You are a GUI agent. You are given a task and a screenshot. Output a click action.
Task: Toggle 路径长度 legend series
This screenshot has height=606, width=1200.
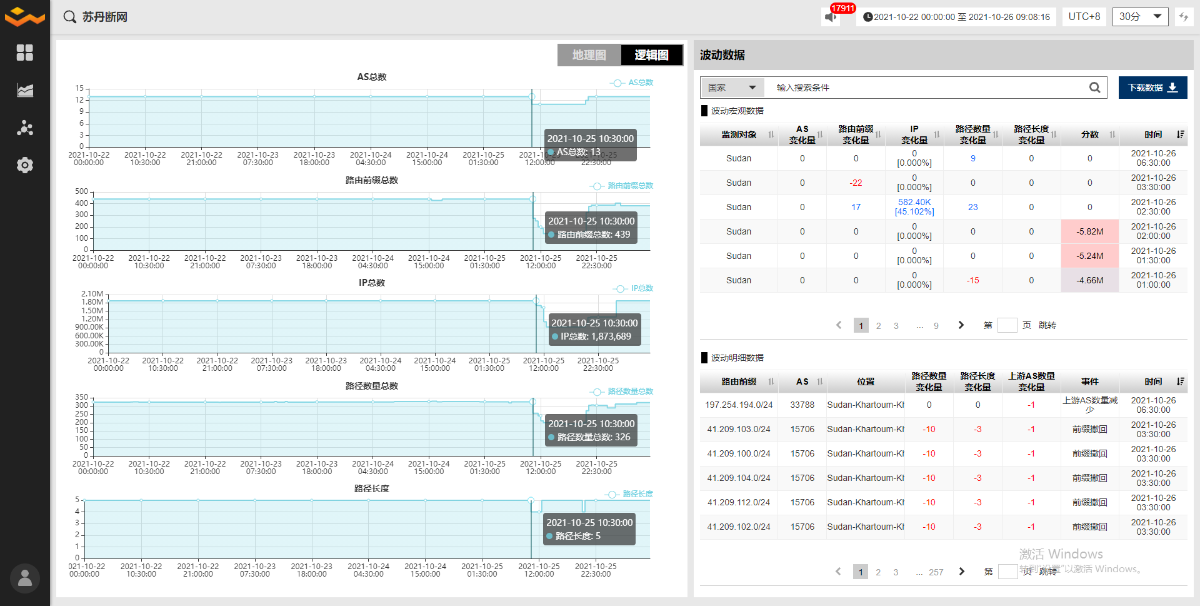(x=629, y=494)
